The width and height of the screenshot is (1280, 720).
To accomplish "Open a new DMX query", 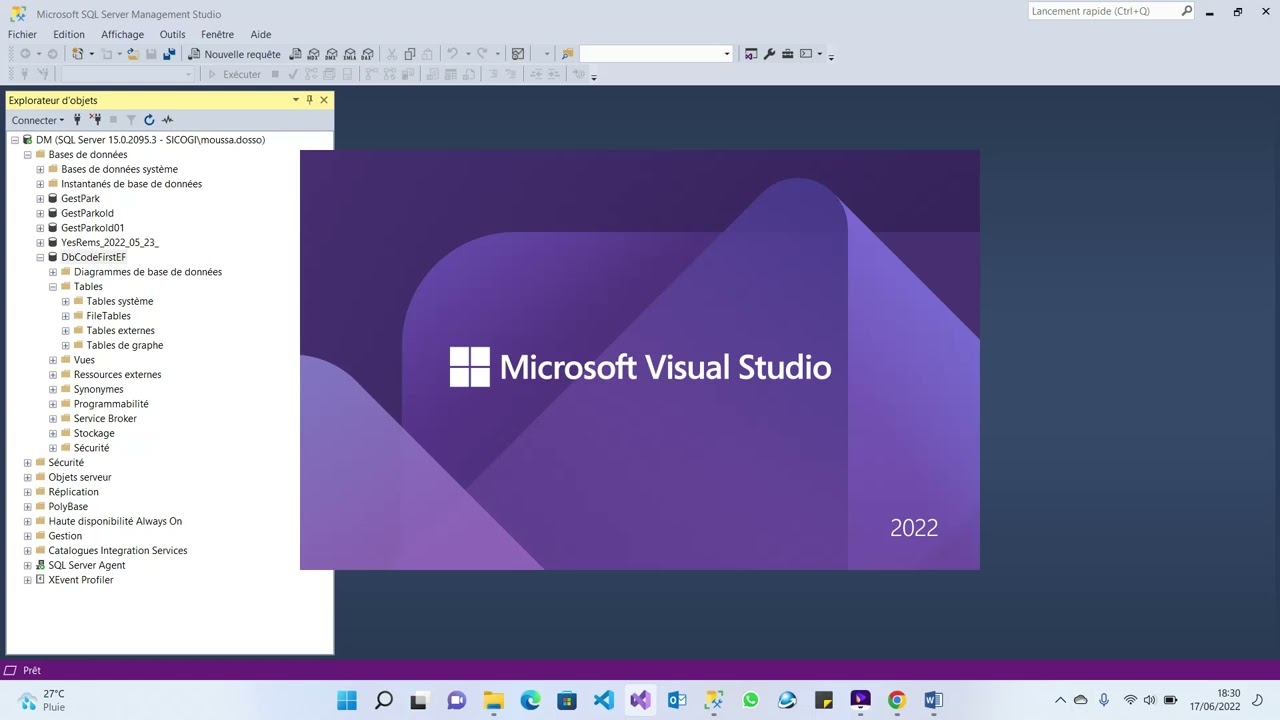I will [x=331, y=54].
